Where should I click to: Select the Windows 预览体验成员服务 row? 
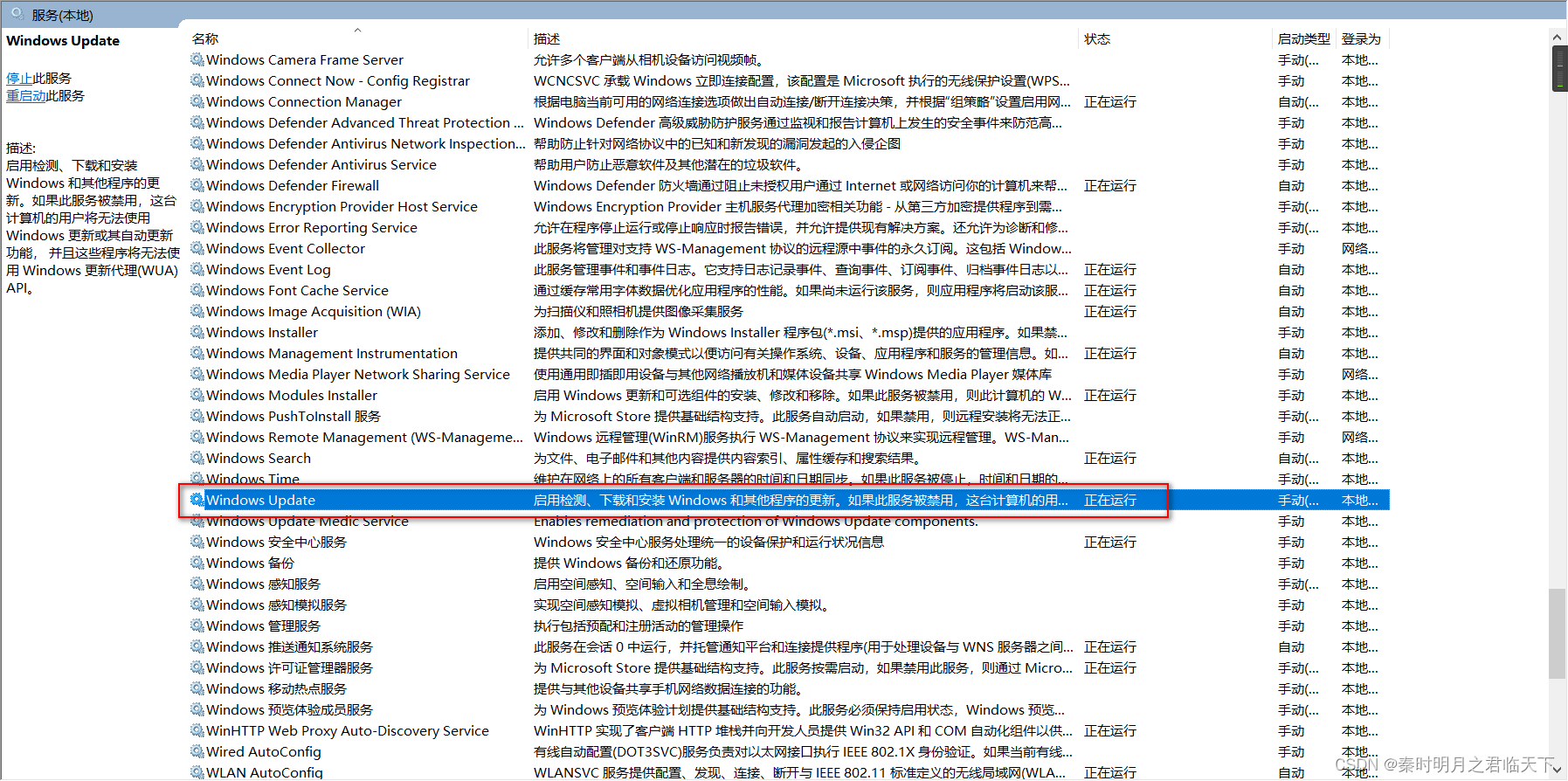pyautogui.click(x=289, y=710)
